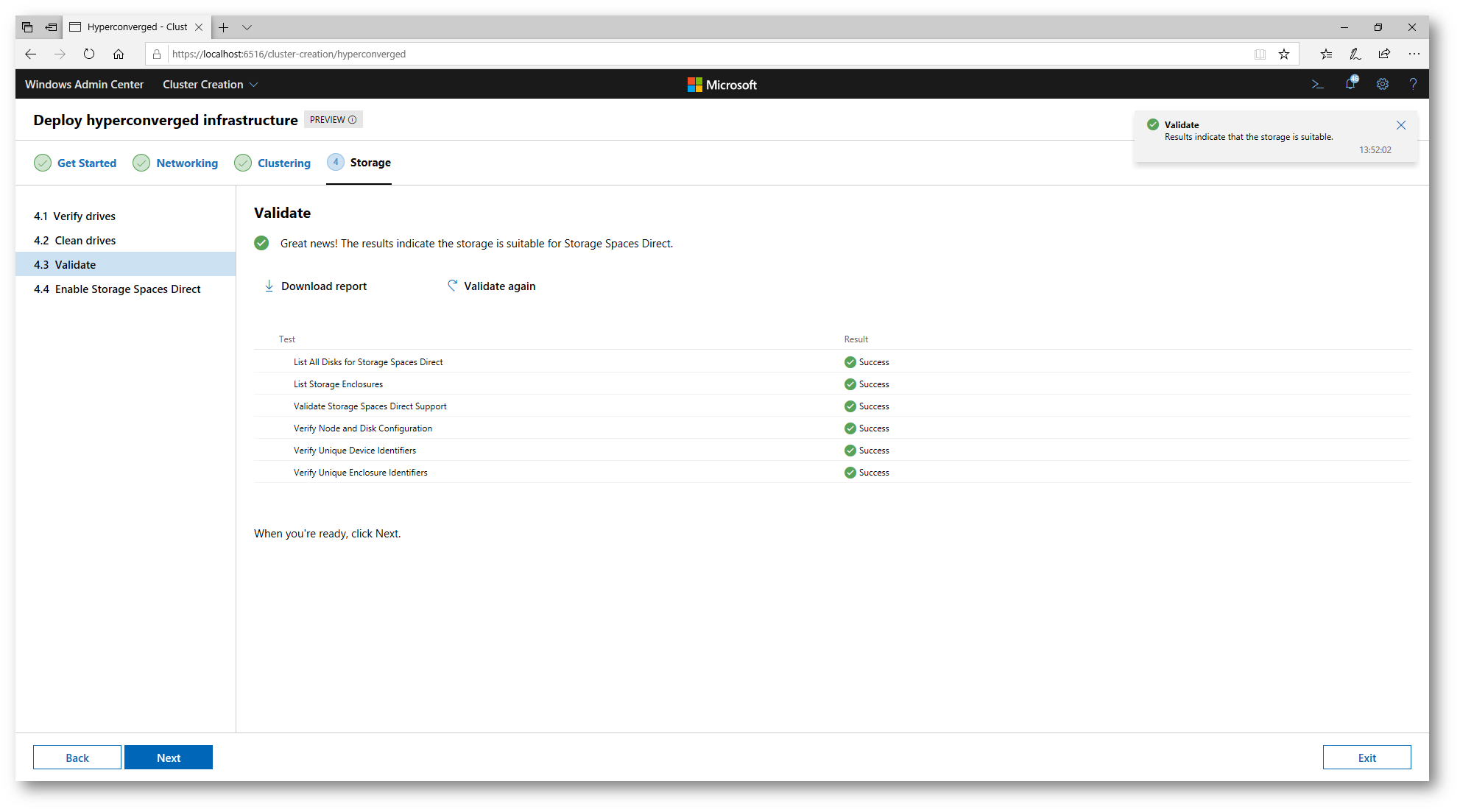Open settings gear icon
This screenshot has height=812, width=1460.
point(1383,85)
